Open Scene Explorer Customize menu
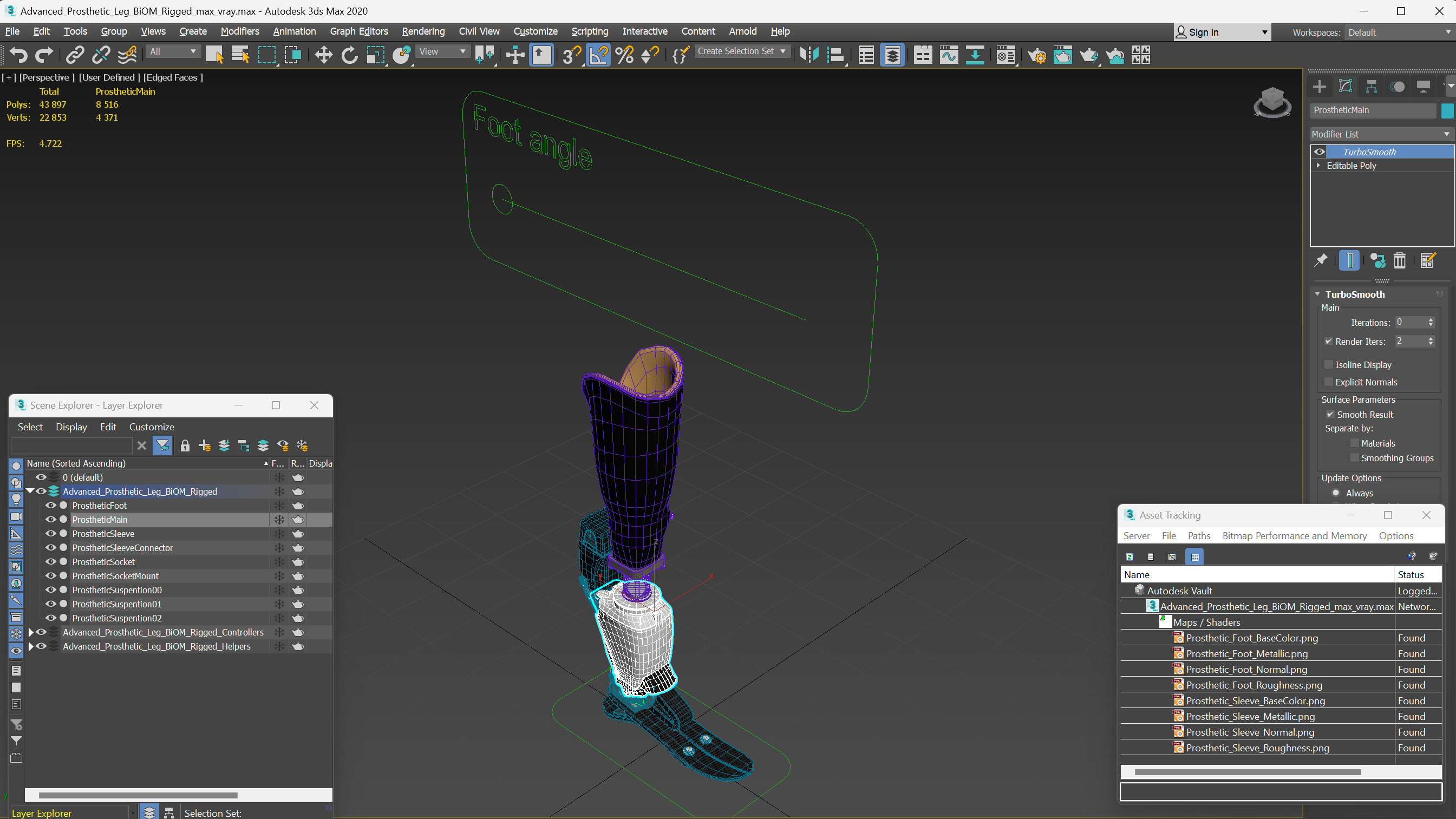The width and height of the screenshot is (1456, 819). tap(152, 427)
